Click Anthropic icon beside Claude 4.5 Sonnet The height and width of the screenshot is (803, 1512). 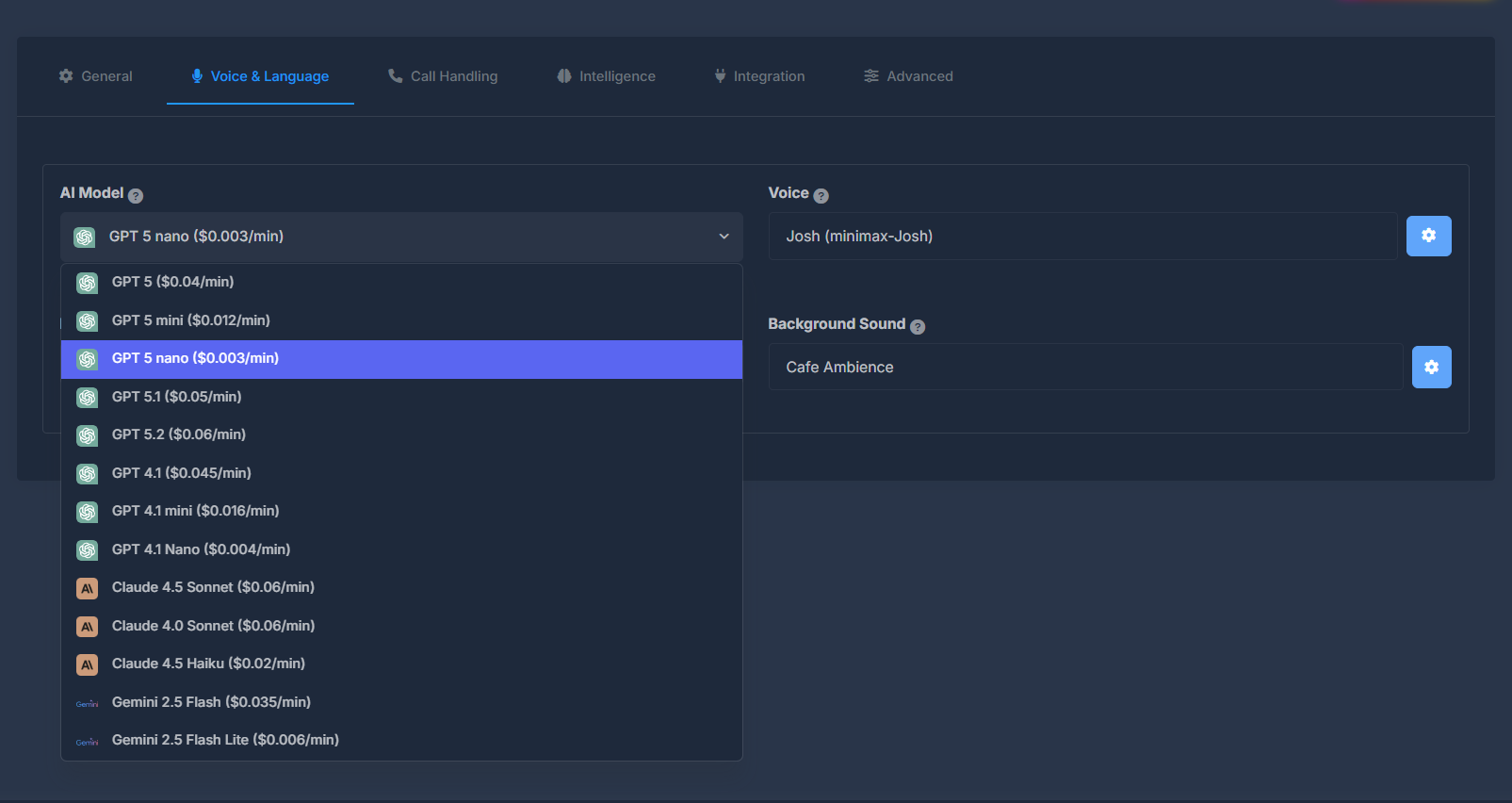coord(88,588)
